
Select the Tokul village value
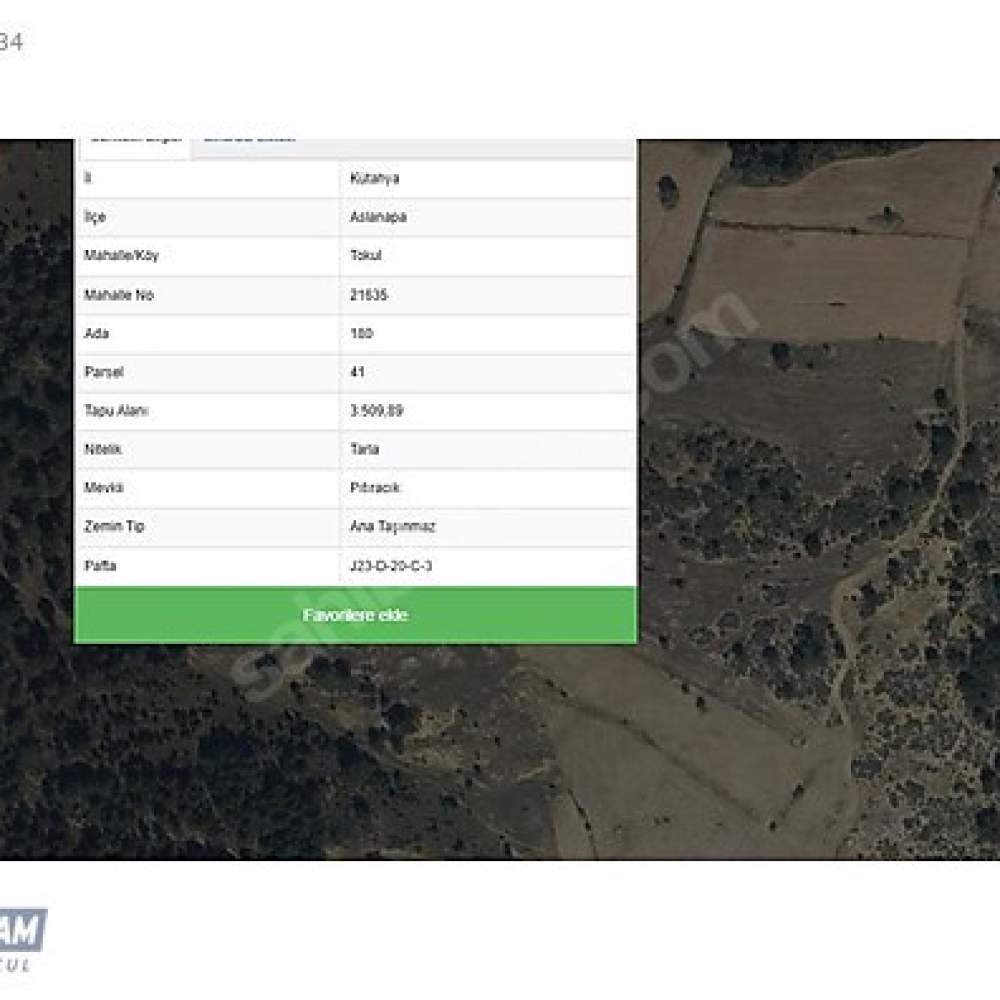[365, 256]
